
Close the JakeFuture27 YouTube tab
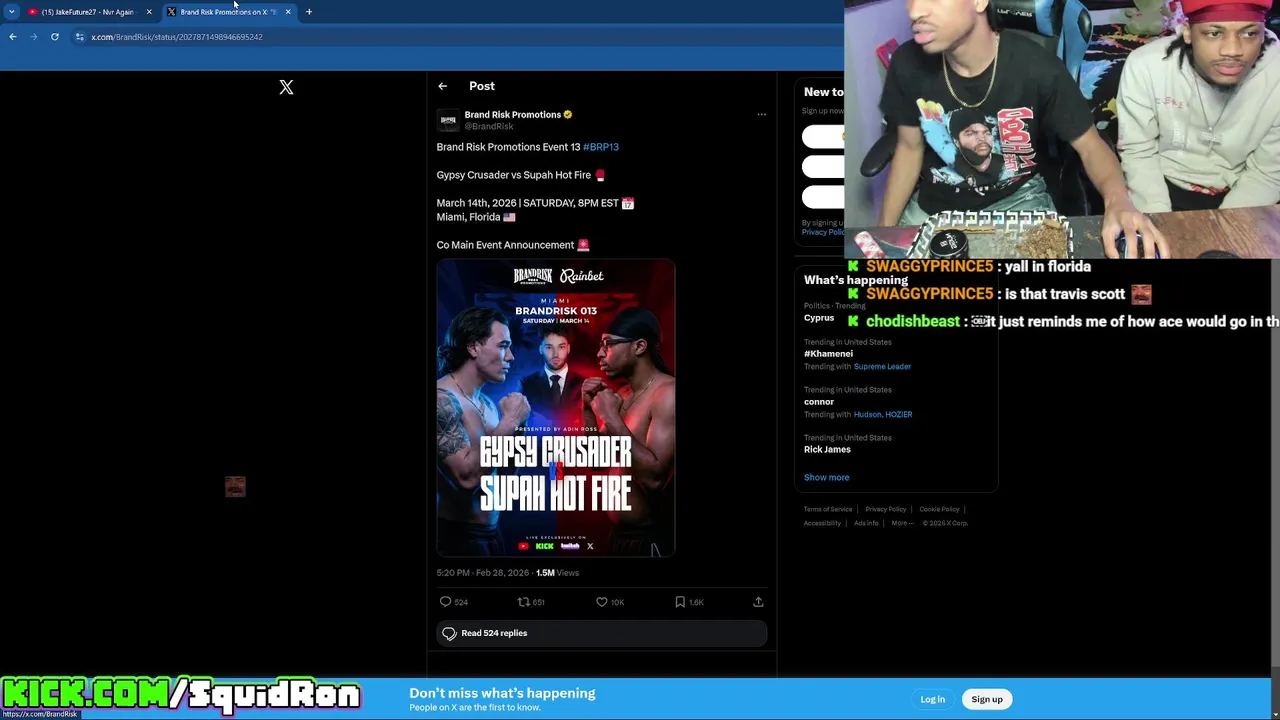click(149, 12)
